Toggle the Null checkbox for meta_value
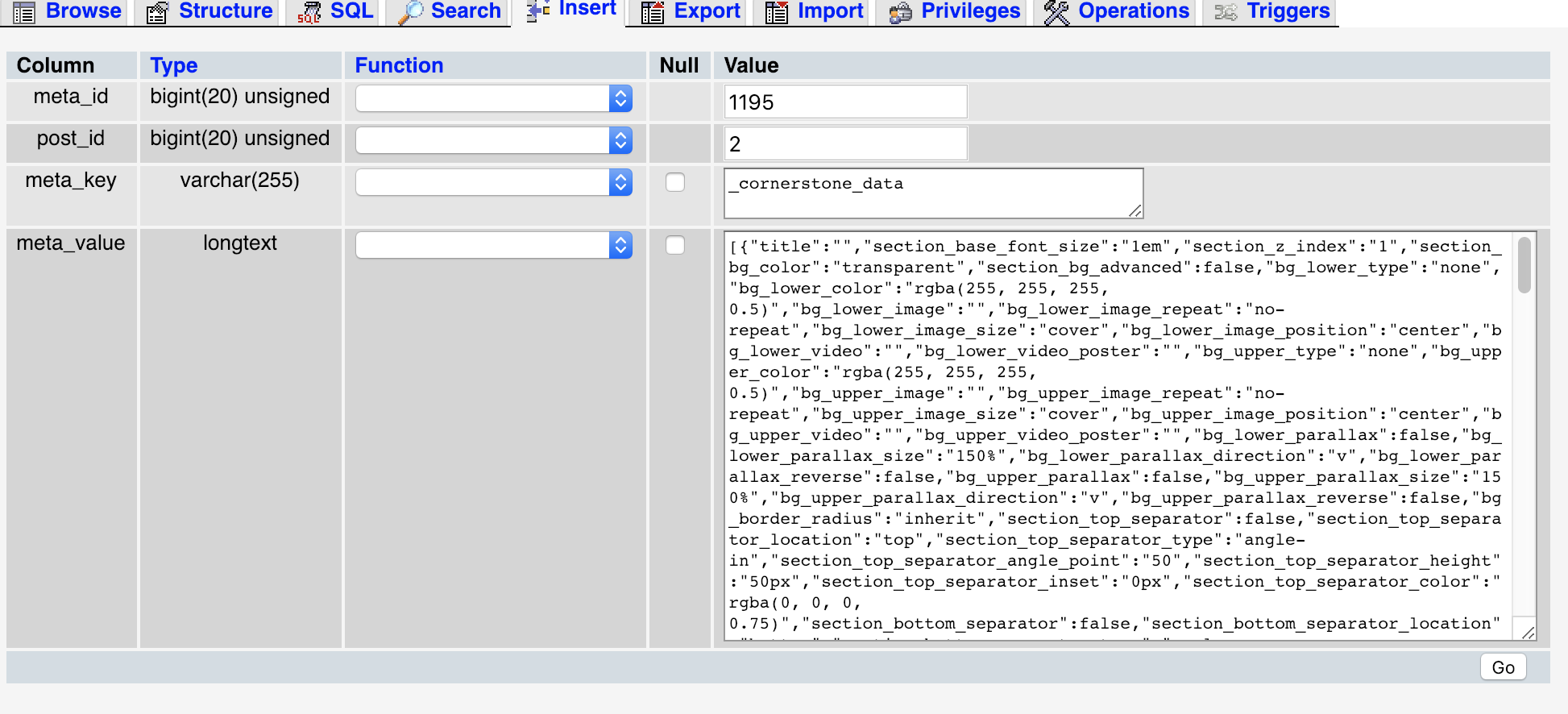Viewport: 1568px width, 714px height. [x=675, y=245]
